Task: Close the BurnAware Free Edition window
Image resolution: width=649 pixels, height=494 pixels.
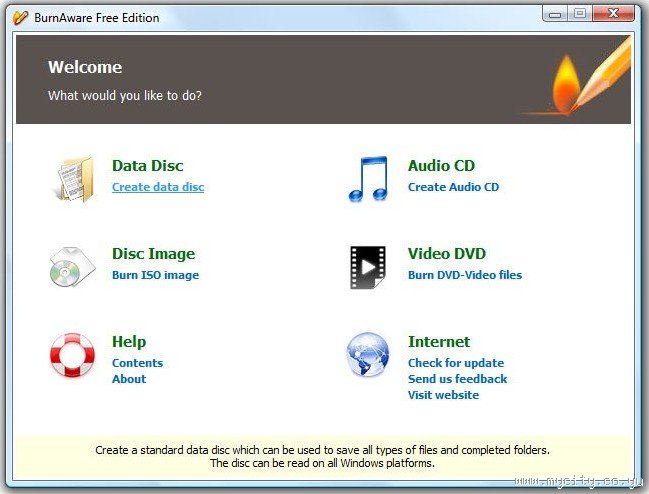Action: 613,14
